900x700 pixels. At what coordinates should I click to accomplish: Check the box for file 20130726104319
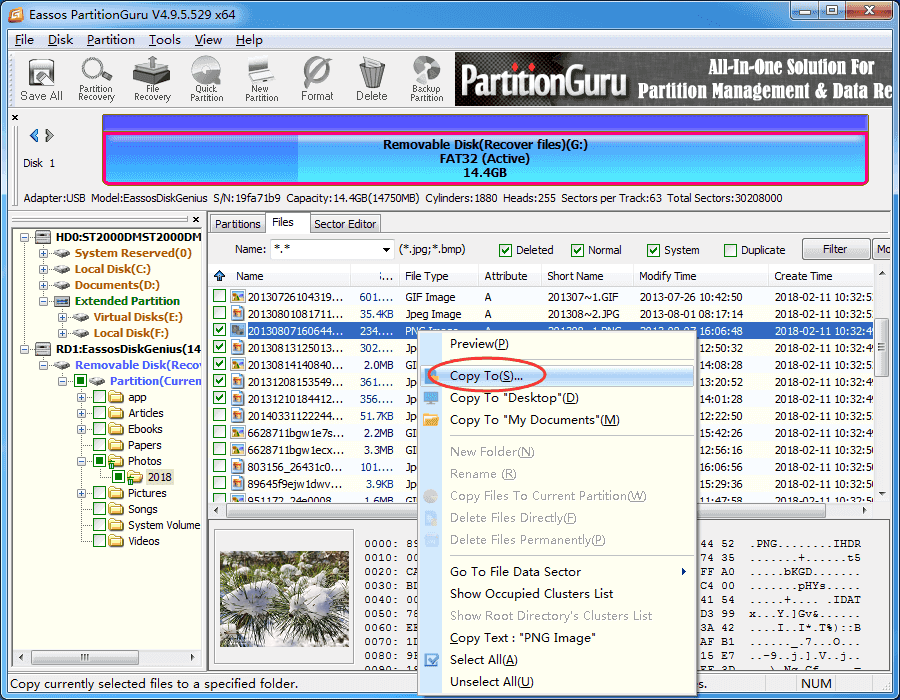pos(219,296)
